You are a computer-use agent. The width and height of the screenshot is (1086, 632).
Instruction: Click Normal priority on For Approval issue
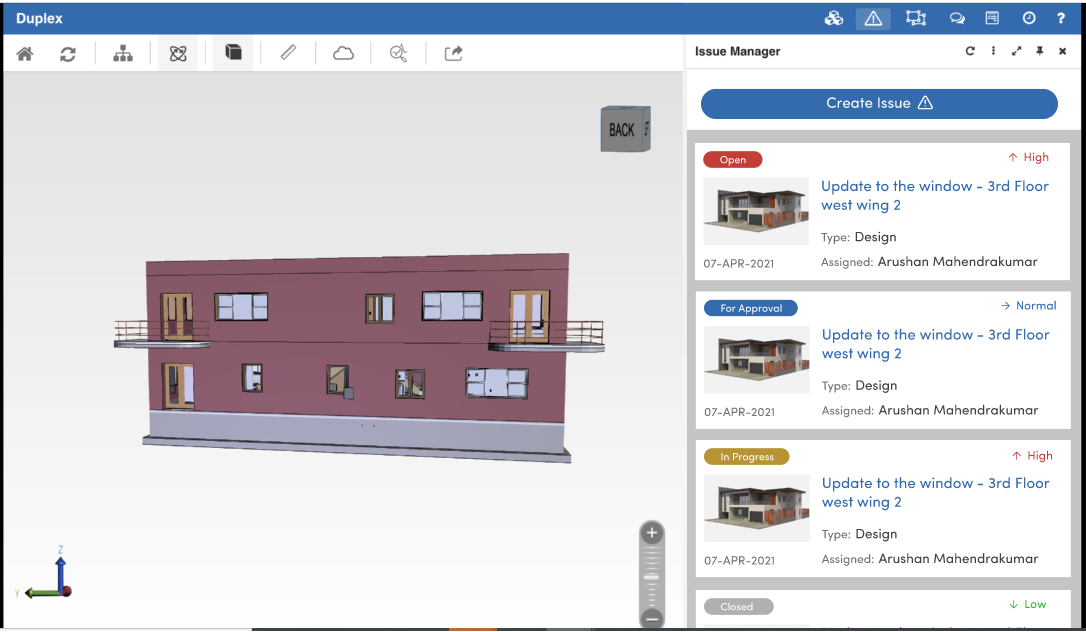(1029, 305)
